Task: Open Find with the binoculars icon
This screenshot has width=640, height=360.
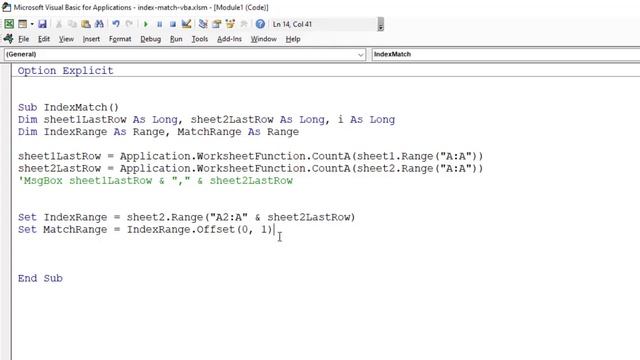Action: coord(99,24)
